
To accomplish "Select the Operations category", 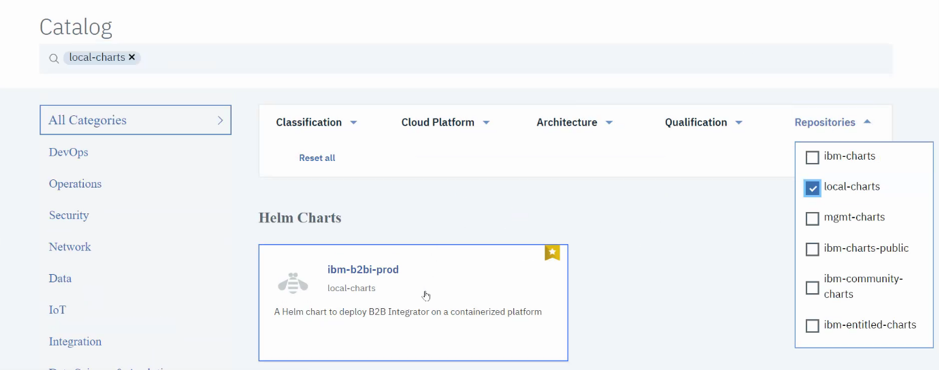I will point(75,184).
